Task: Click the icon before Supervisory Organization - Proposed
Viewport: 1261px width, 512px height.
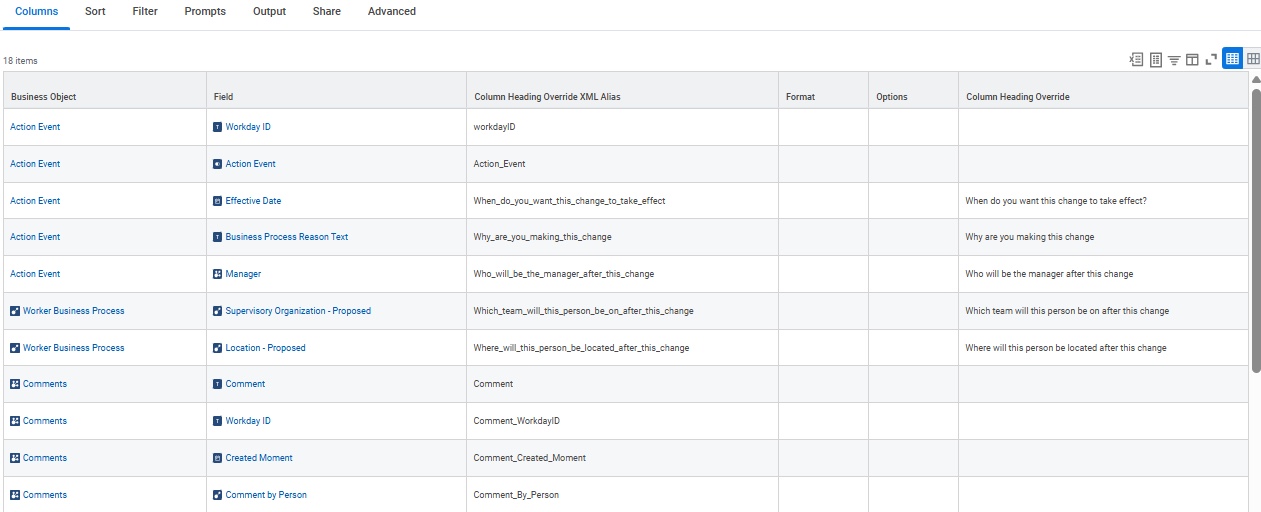Action: point(218,311)
